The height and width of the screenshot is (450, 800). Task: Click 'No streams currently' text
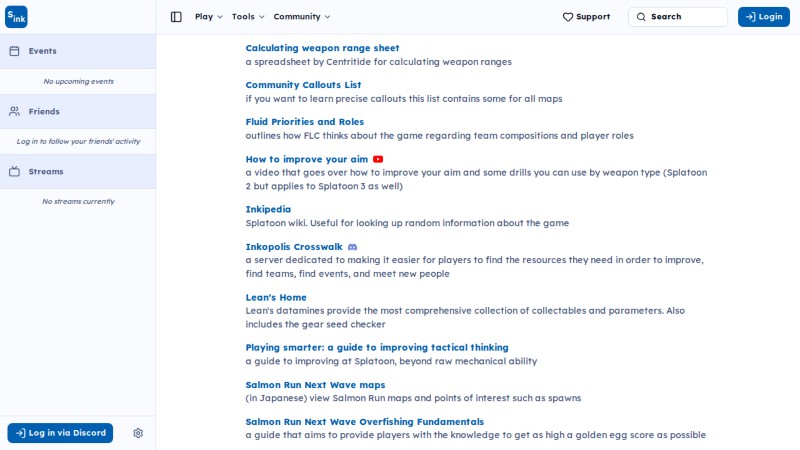tap(79, 202)
